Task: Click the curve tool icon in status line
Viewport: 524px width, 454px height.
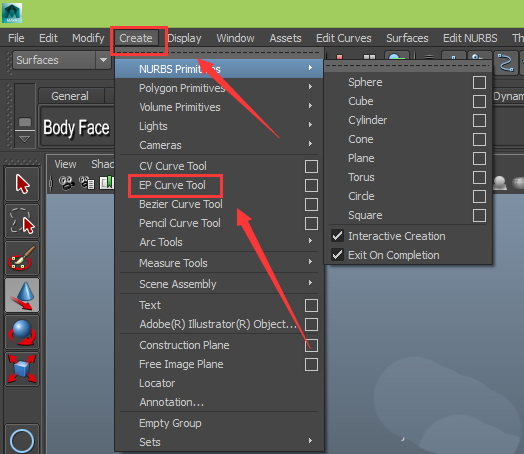Action: [x=506, y=63]
